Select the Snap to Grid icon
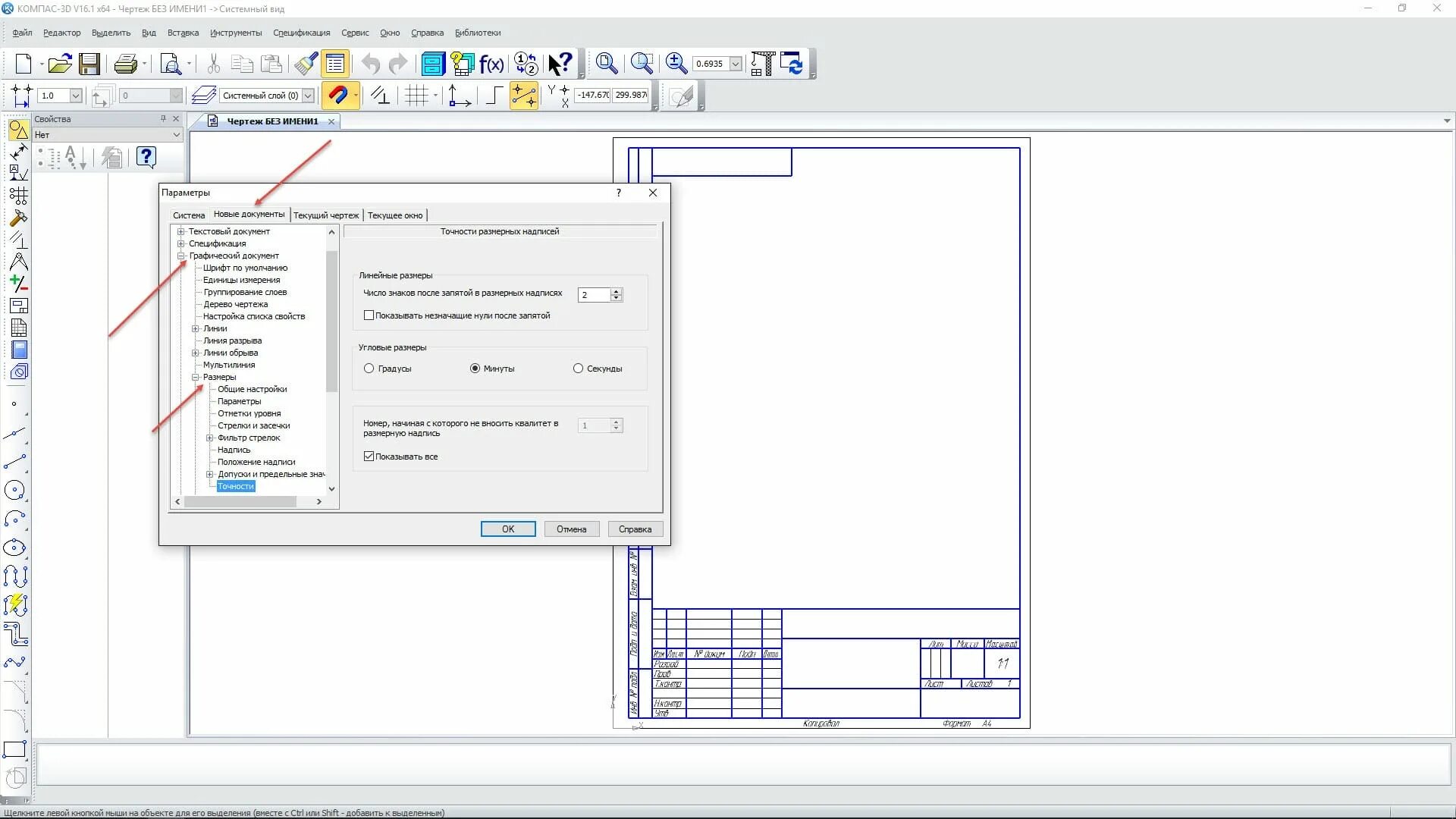The width and height of the screenshot is (1456, 819). coord(418,94)
